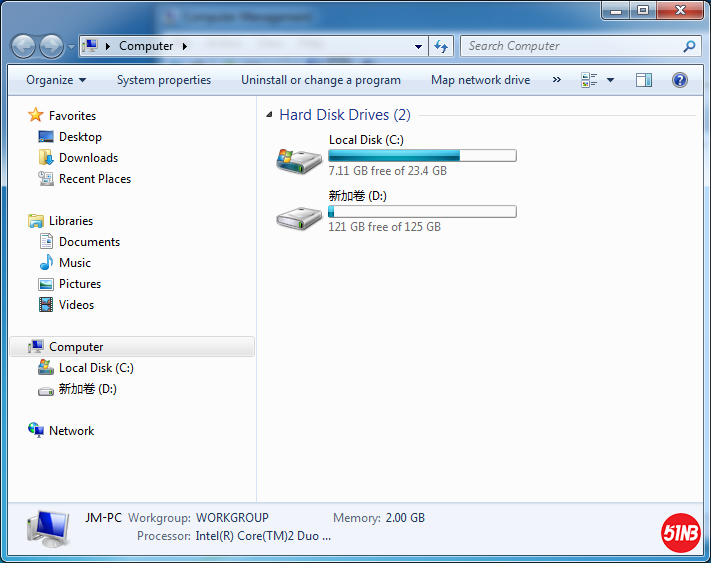Collapse the Hard Disk Drives group
Screen dimensions: 711x563
(269, 115)
